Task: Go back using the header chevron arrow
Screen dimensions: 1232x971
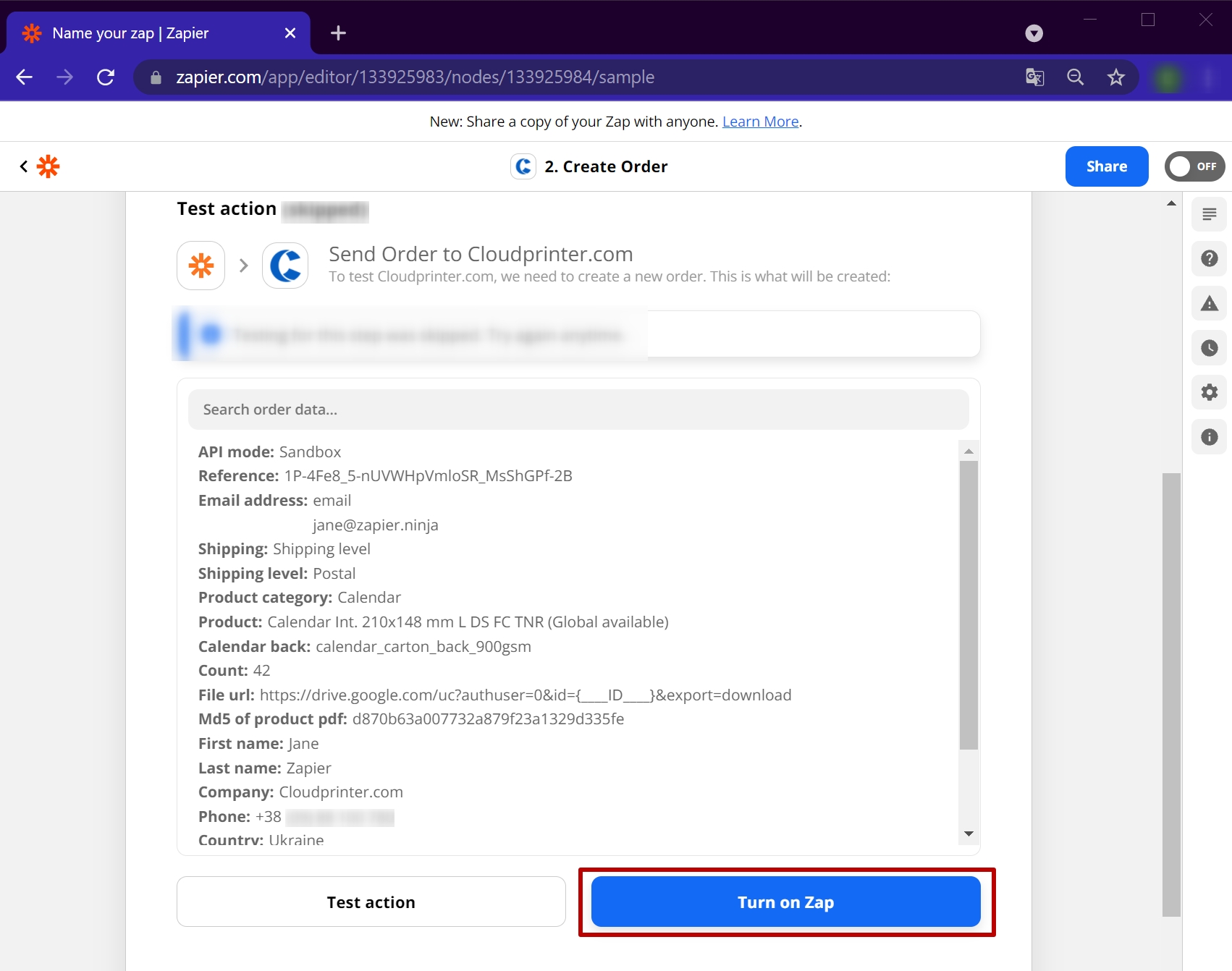Action: (24, 166)
